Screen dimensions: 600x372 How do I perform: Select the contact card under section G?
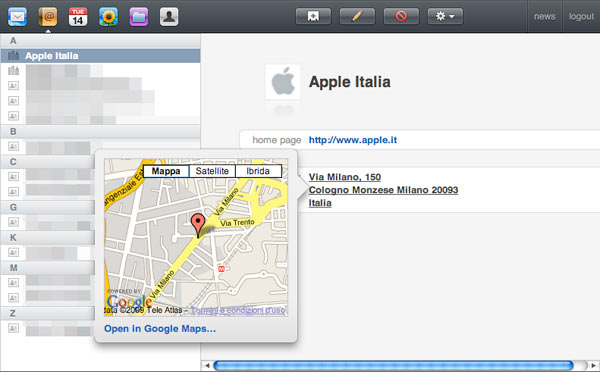(47, 222)
